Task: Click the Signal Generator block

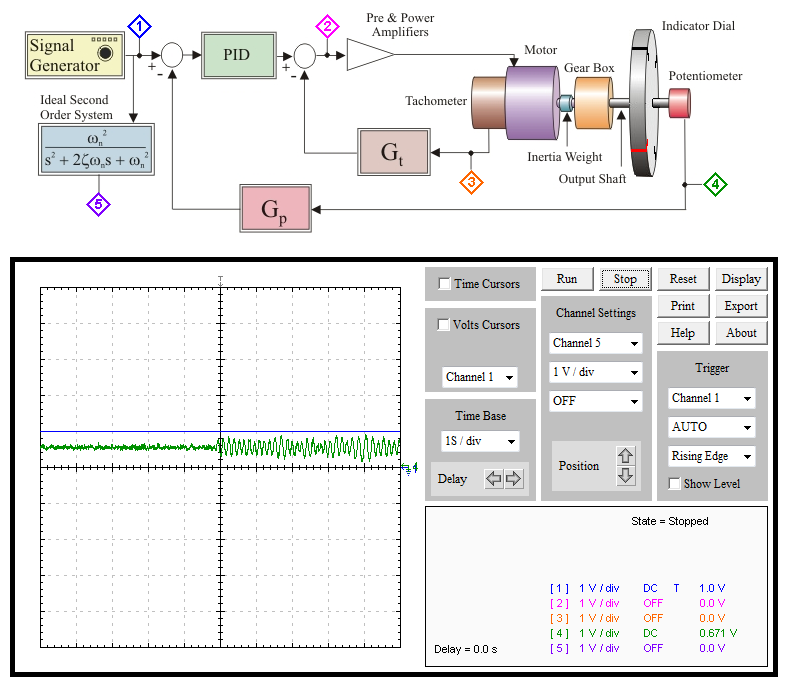Action: (75, 55)
